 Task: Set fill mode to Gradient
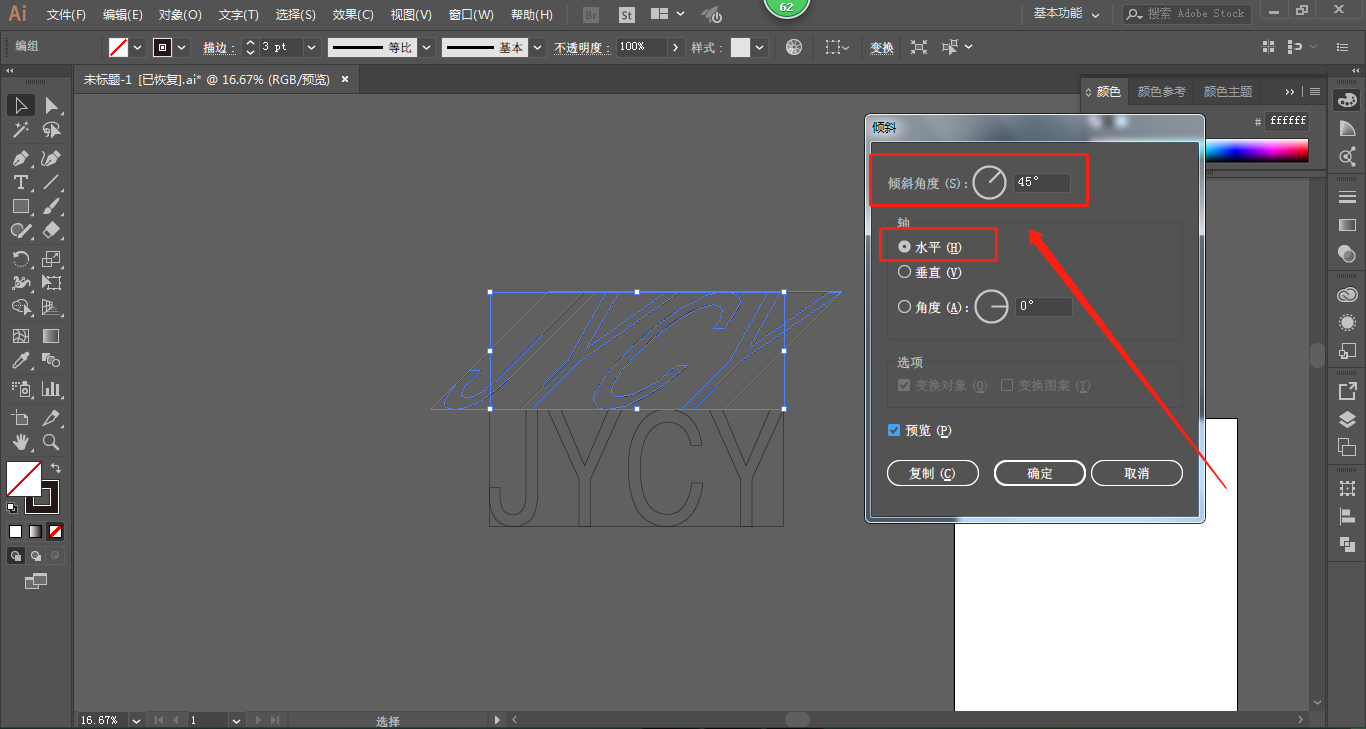click(36, 531)
